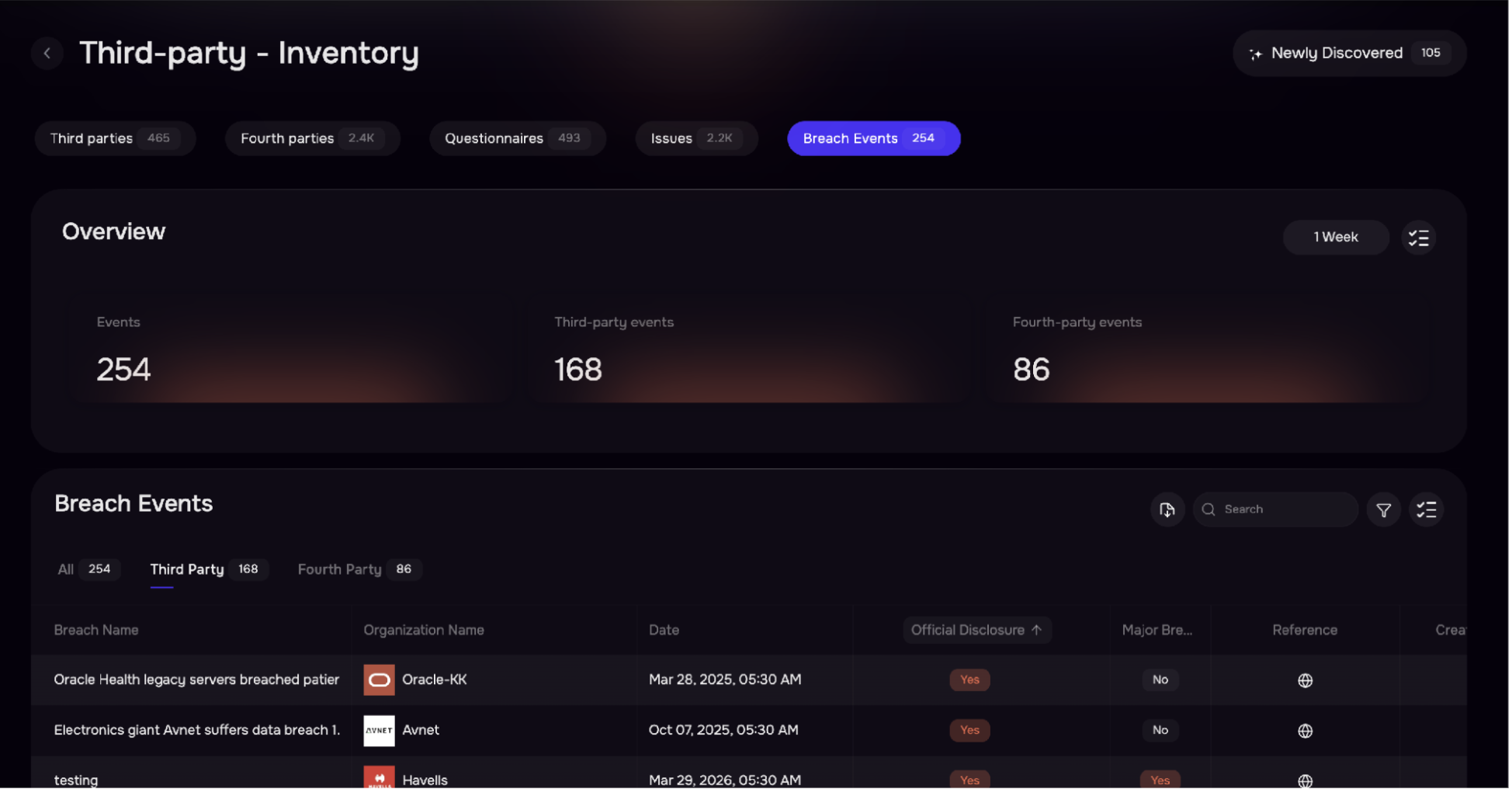1512x789 pixels.
Task: Export breach events with the download icon
Action: pos(1169,510)
